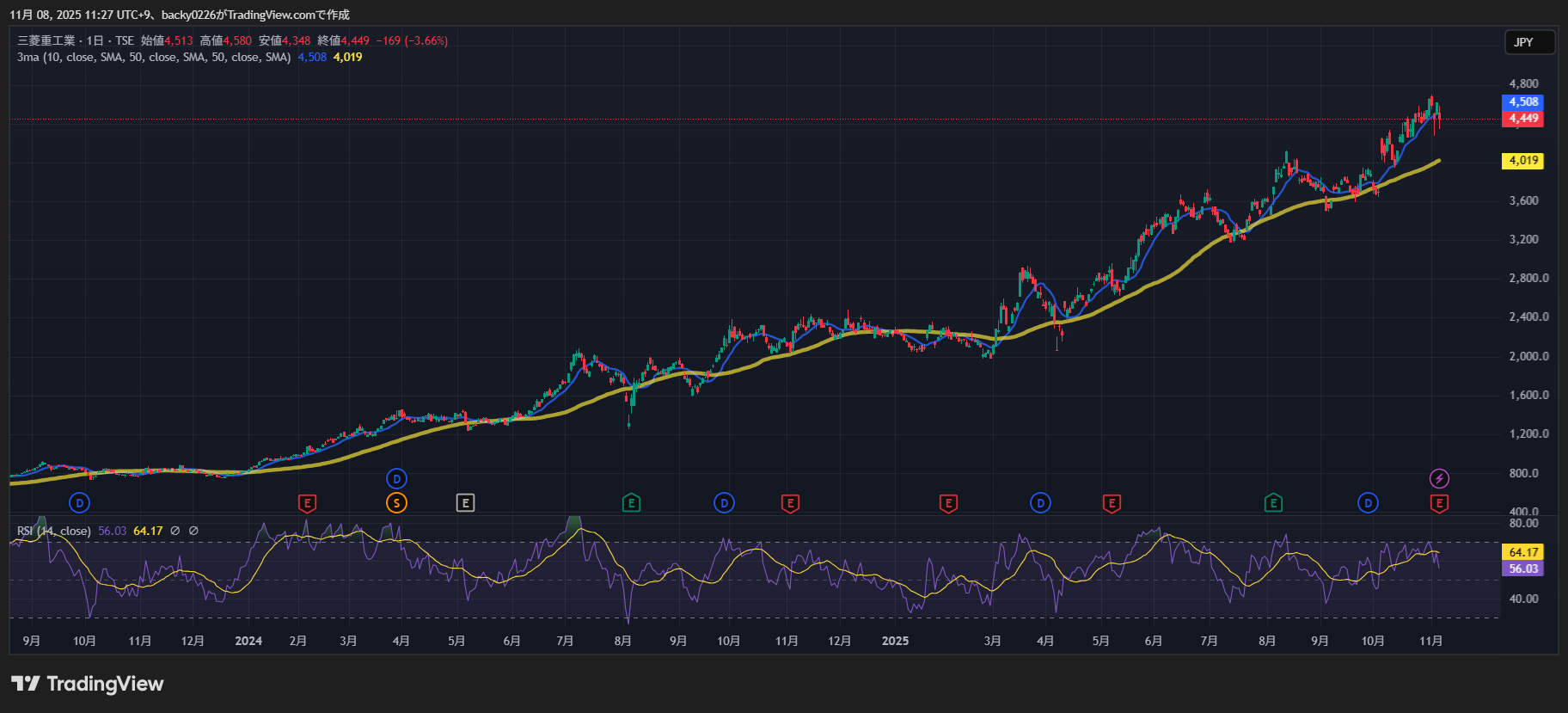Click the TradingView logo at the bottom left

[88, 684]
